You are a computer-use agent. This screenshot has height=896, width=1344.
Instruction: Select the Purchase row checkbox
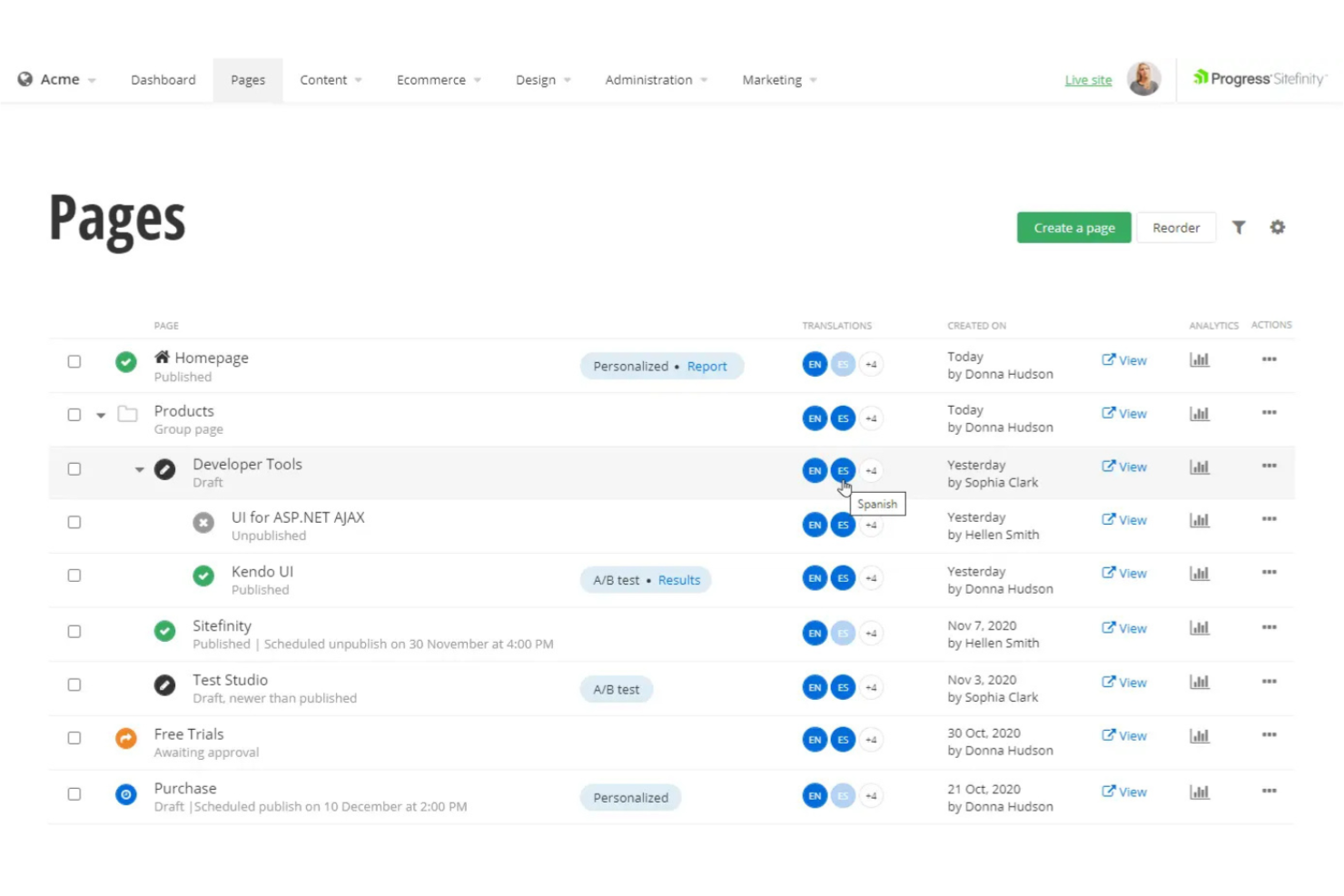pyautogui.click(x=74, y=793)
